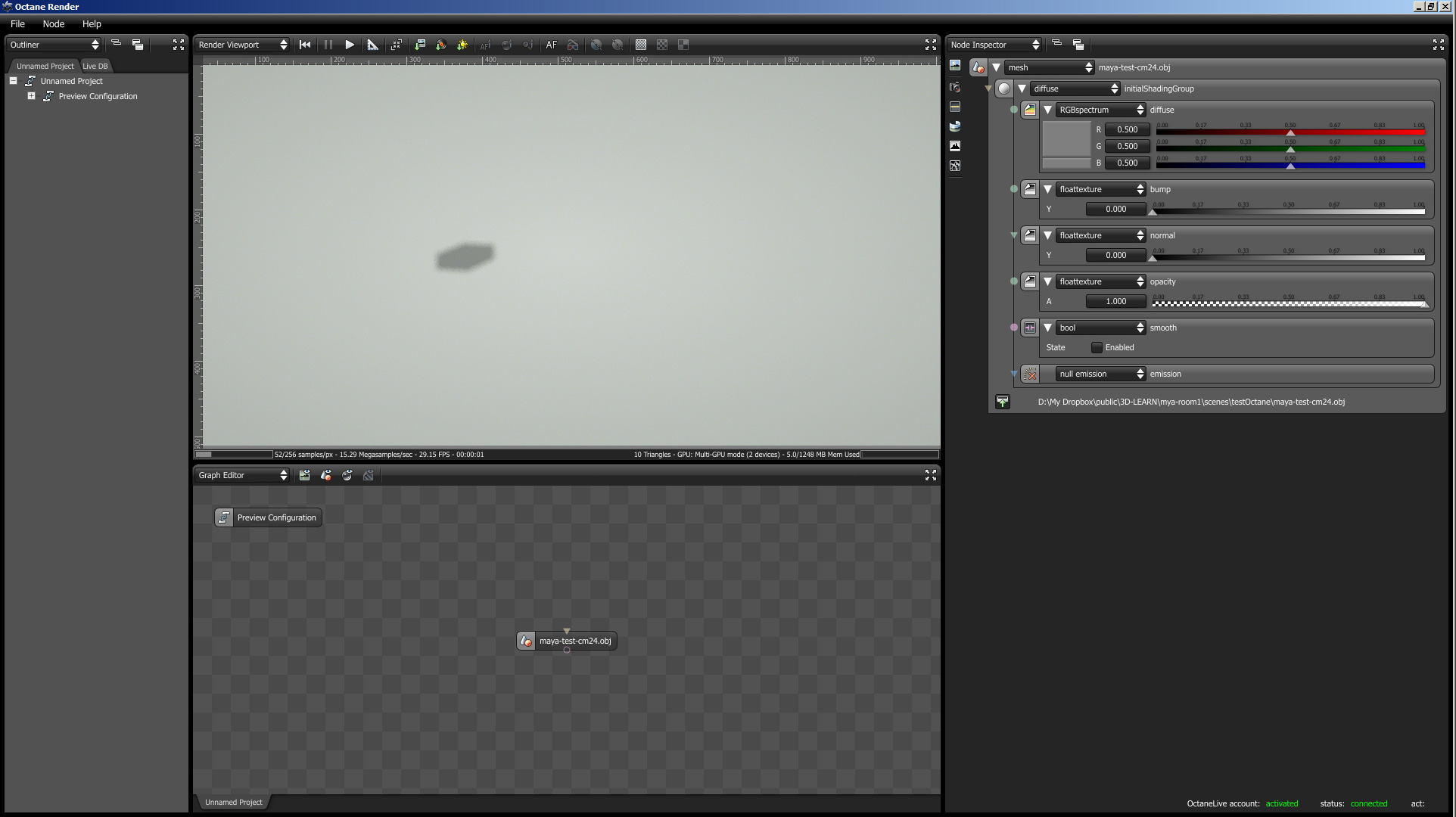Image resolution: width=1456 pixels, height=817 pixels.
Task: Open the null emission dropdown
Action: tap(1100, 374)
